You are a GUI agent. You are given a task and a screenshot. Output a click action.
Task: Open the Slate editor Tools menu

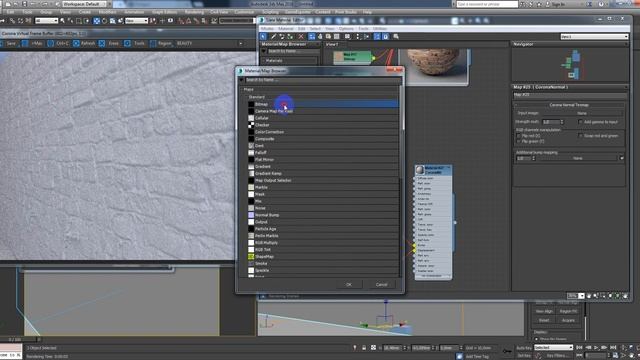(363, 29)
